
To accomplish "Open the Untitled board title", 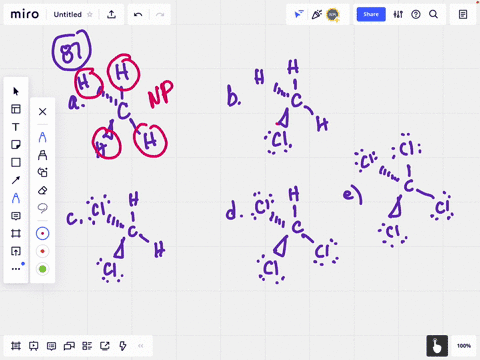I will pyautogui.click(x=67, y=15).
